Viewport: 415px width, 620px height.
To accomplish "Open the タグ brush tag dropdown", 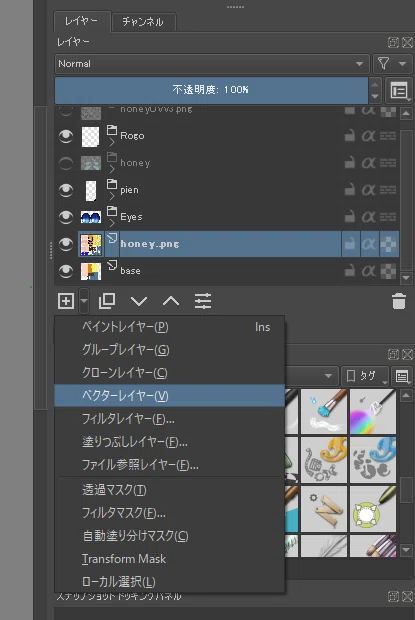I will point(365,376).
